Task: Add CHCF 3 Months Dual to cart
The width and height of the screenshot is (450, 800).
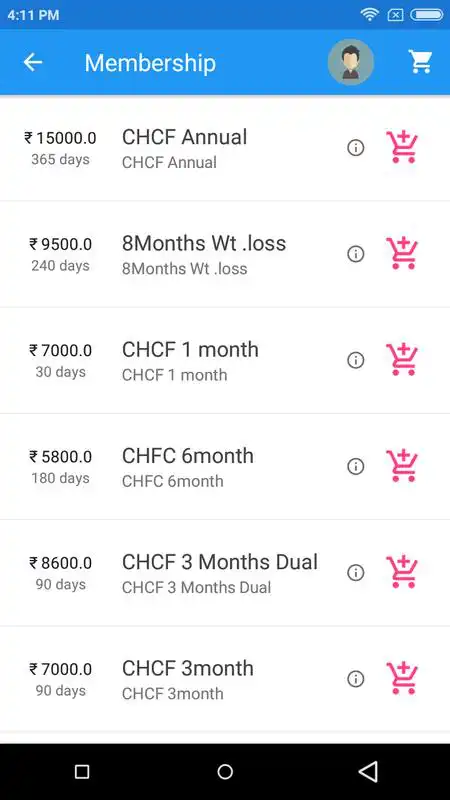Action: click(402, 572)
